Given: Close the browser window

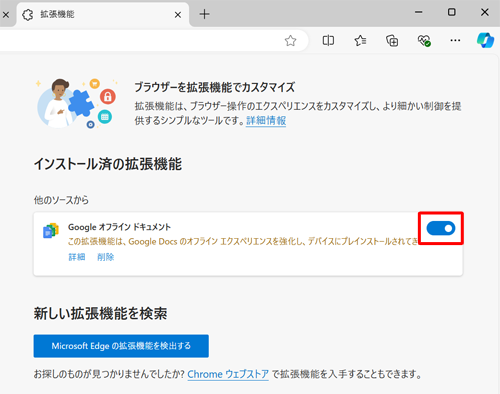Looking at the screenshot, I should (x=485, y=12).
